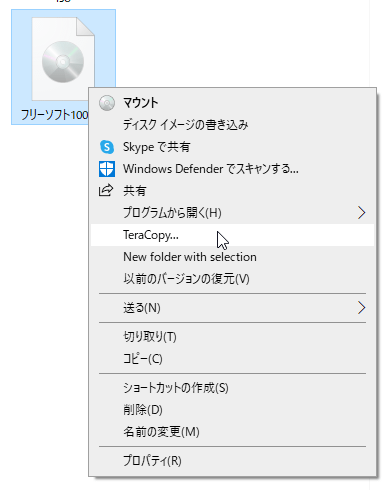This screenshot has height=490, width=390.
Task: Click プログラムから開く(H) label
Action: point(172,213)
